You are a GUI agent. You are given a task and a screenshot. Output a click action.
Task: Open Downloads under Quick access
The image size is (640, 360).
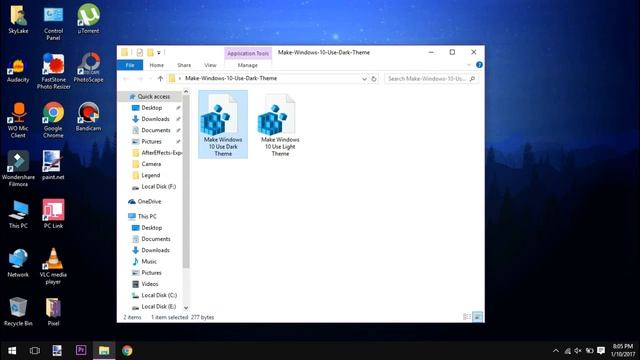point(155,119)
